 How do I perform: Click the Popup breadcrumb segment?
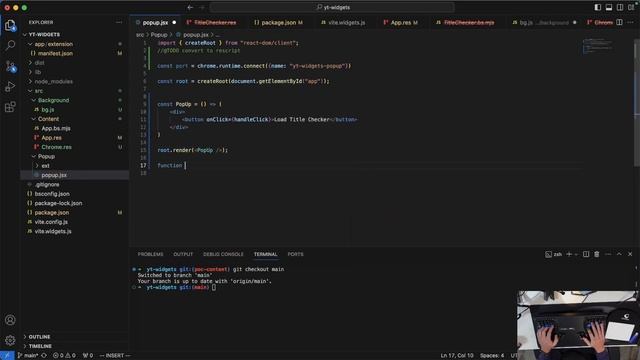pos(159,35)
